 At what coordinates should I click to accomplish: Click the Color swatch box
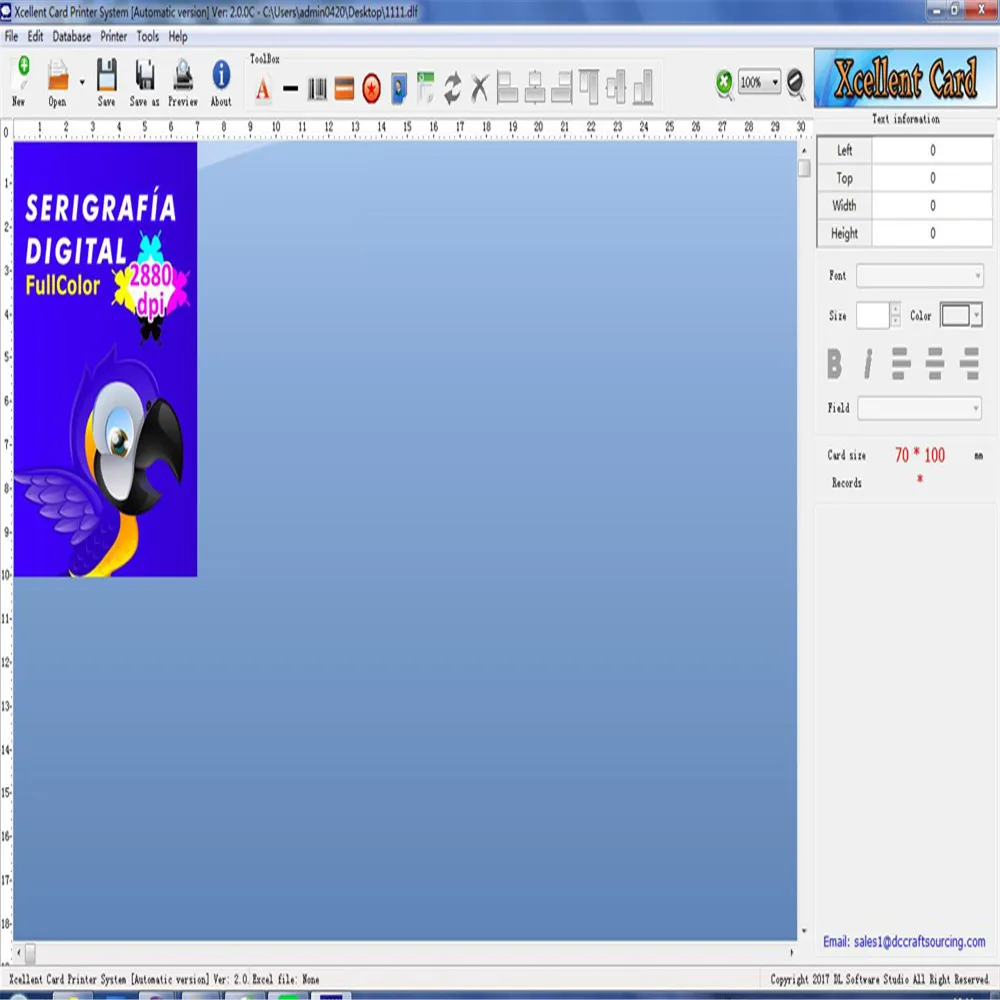tap(955, 315)
